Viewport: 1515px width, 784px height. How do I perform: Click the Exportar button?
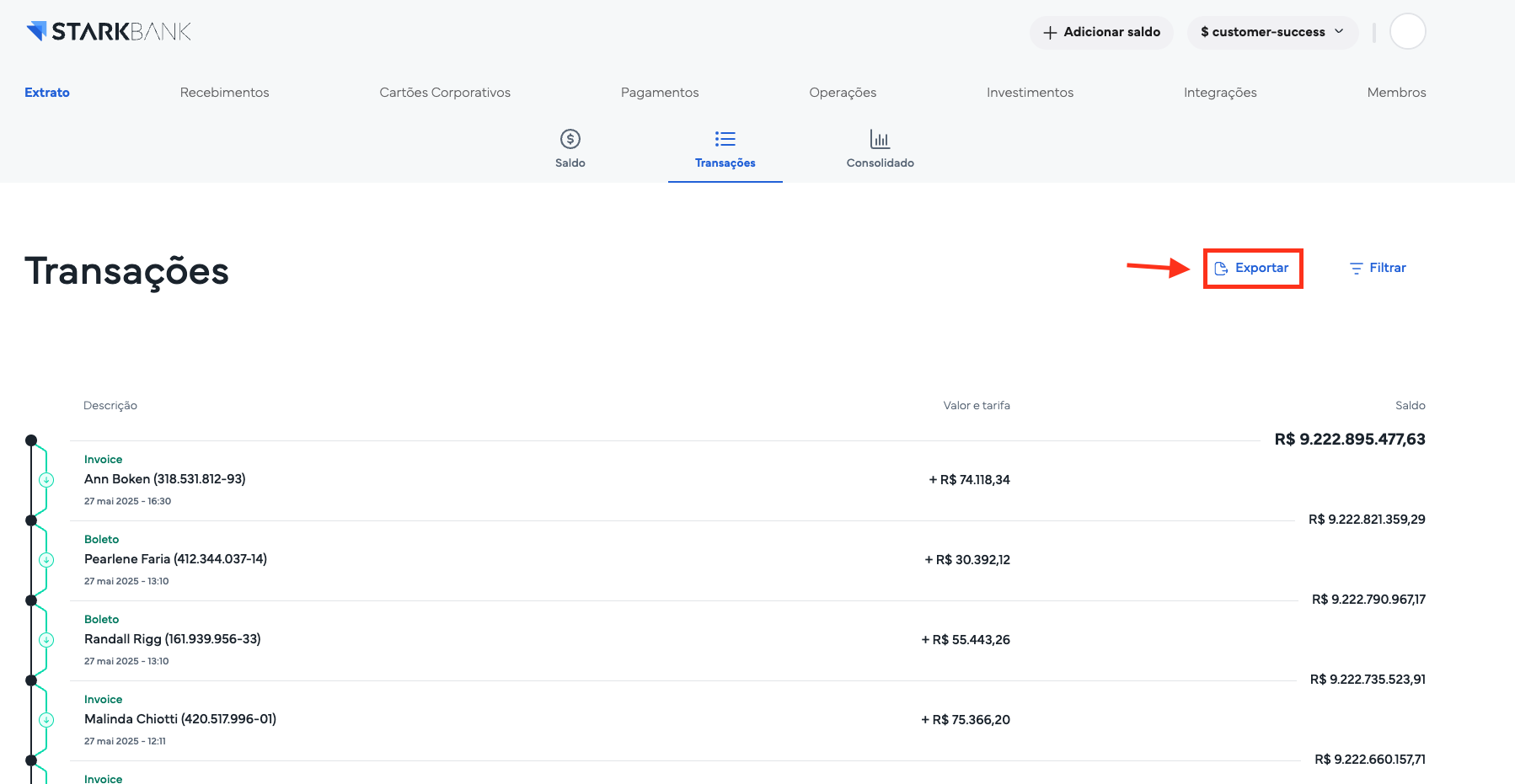tap(1253, 268)
